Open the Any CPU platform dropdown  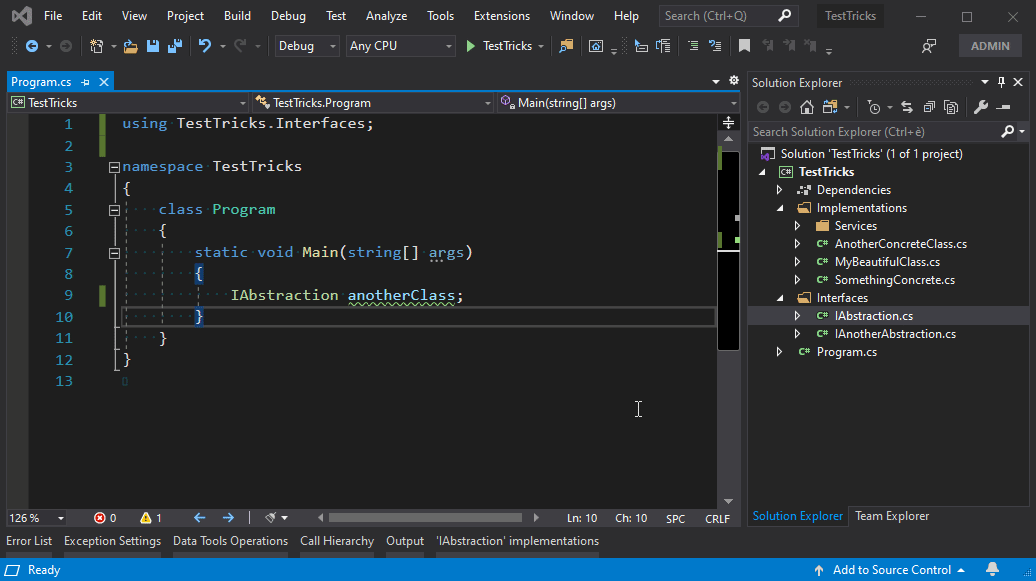click(x=400, y=46)
